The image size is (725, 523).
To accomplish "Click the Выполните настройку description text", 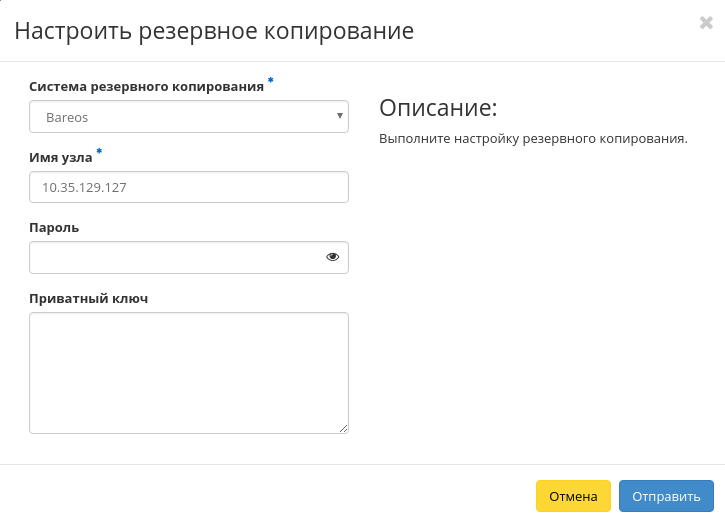I will click(533, 139).
